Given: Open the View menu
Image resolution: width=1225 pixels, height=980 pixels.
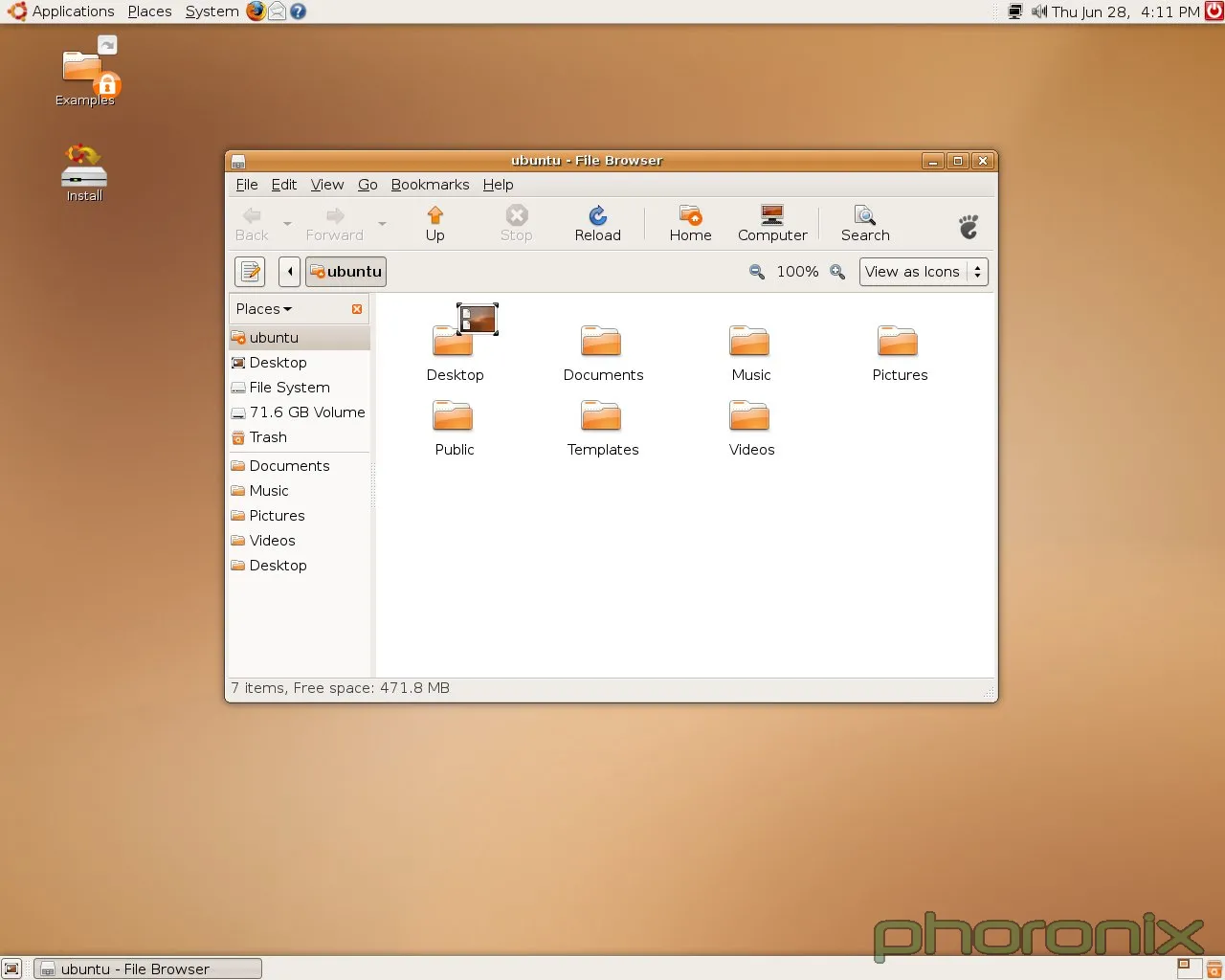Looking at the screenshot, I should 327,185.
